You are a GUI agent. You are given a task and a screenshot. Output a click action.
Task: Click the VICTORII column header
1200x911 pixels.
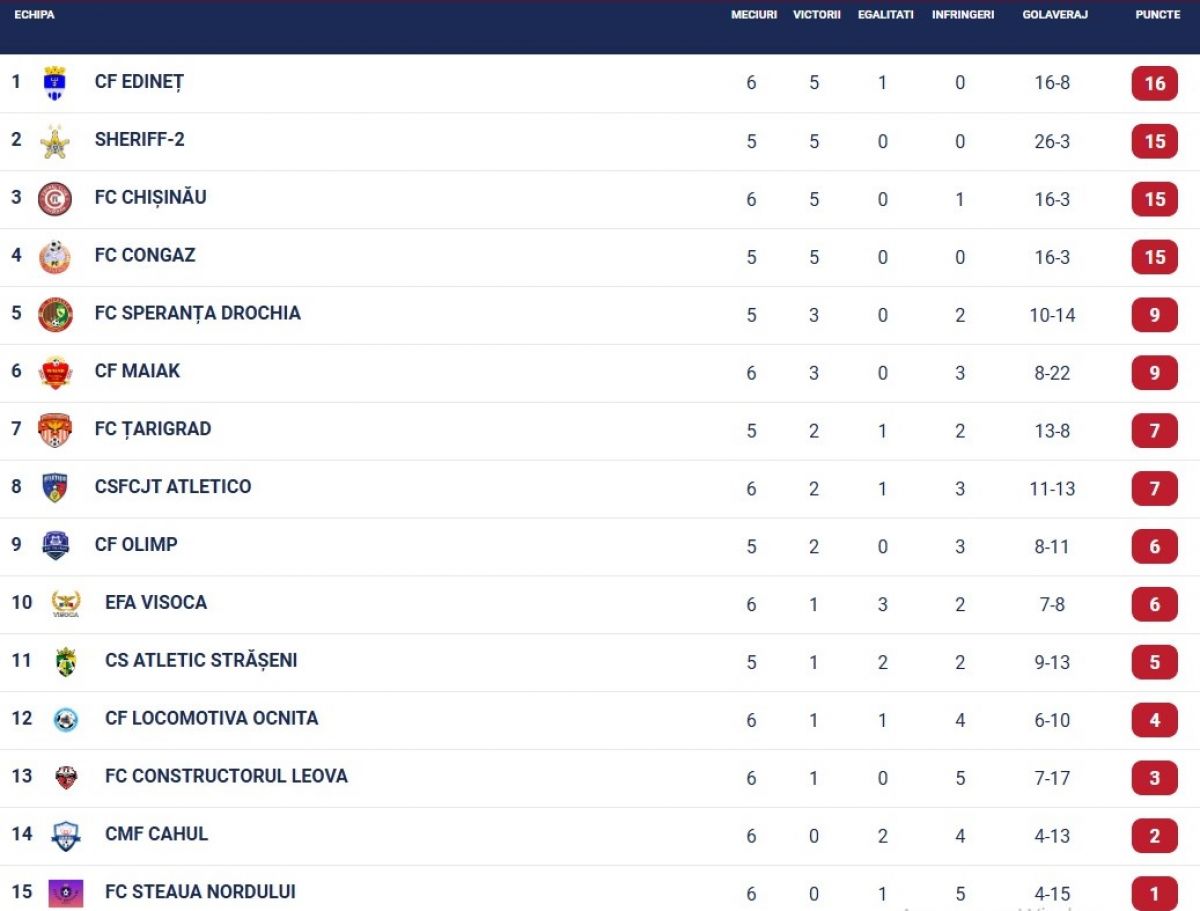(x=816, y=15)
